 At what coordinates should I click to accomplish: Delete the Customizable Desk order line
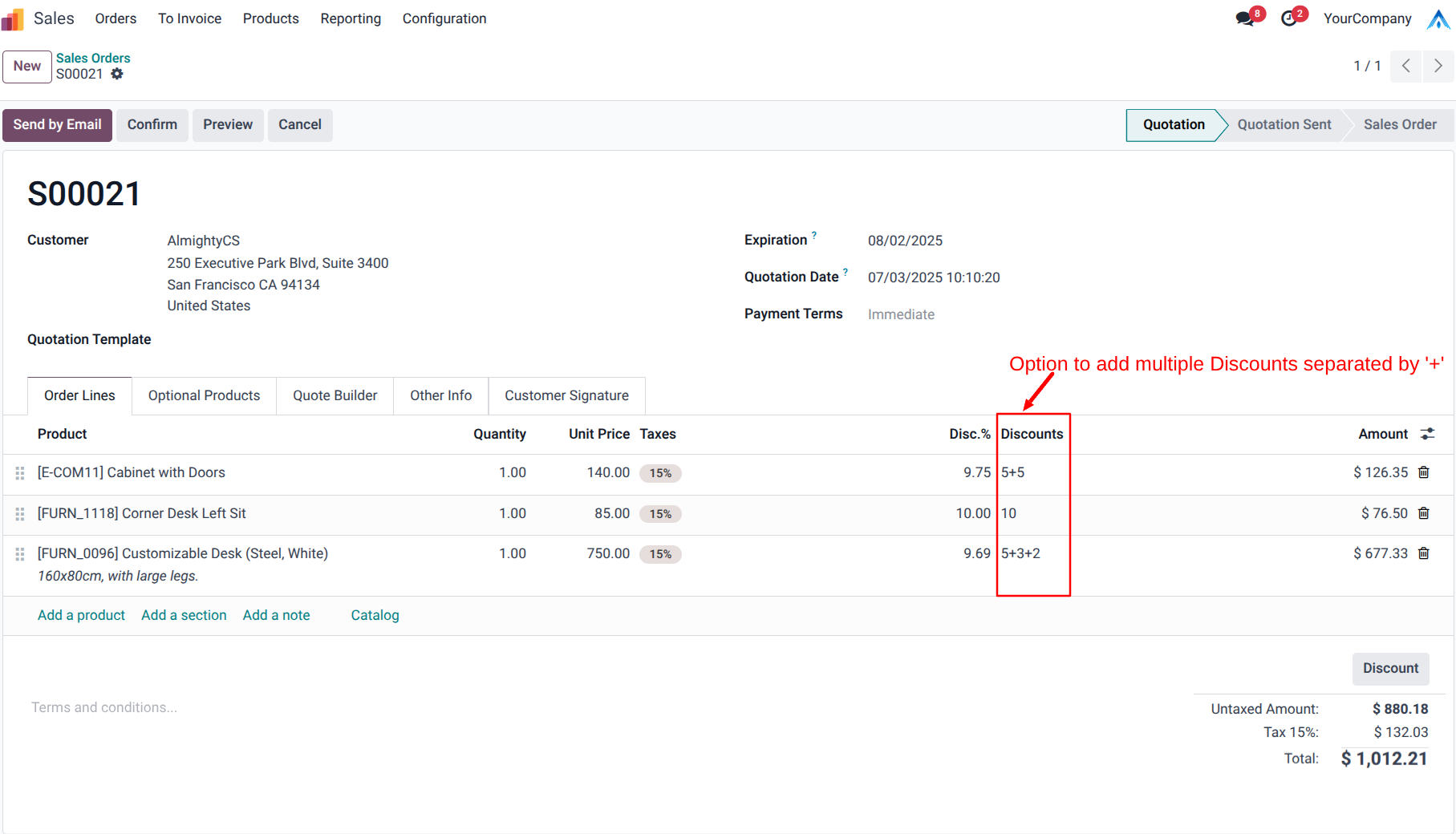1424,553
